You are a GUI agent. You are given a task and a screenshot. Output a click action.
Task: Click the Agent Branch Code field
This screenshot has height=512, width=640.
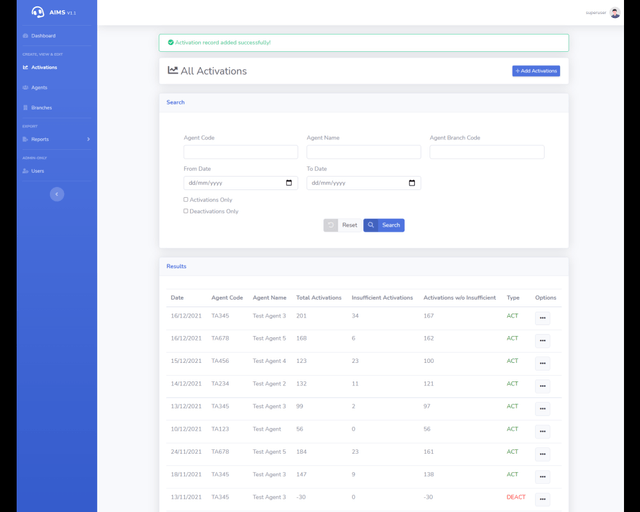coord(487,152)
